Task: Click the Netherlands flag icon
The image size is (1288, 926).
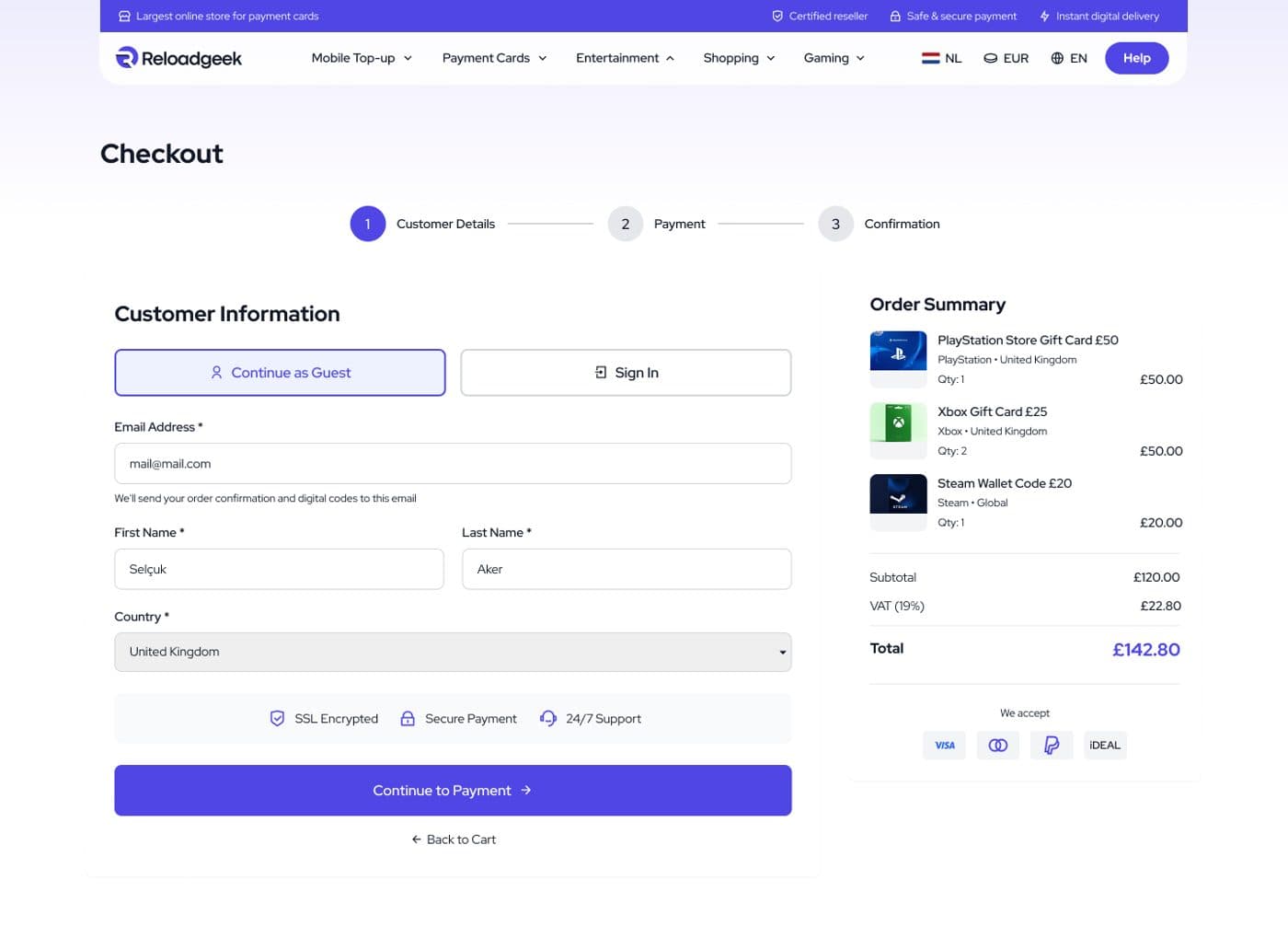Action: pyautogui.click(x=930, y=58)
